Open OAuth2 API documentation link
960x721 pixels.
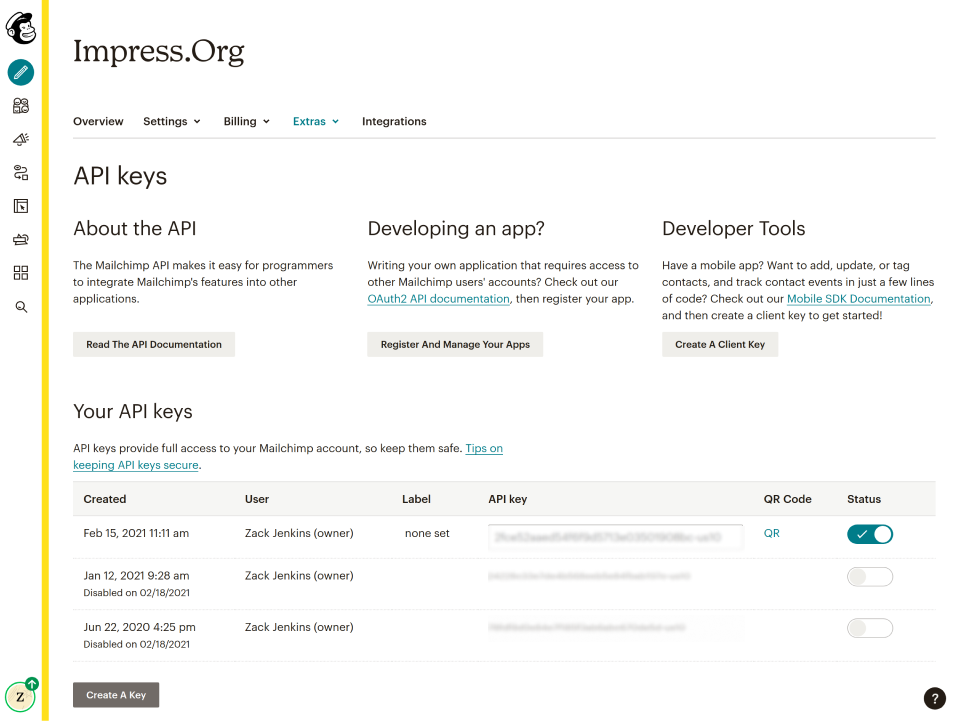pyautogui.click(x=438, y=299)
